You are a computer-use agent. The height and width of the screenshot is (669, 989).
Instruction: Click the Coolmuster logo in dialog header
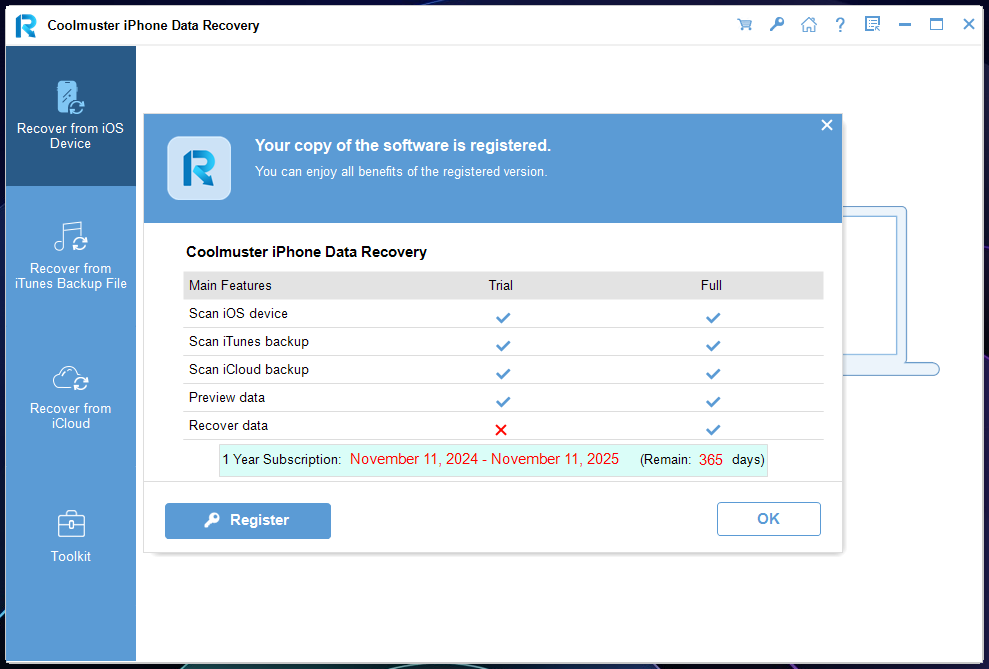199,168
